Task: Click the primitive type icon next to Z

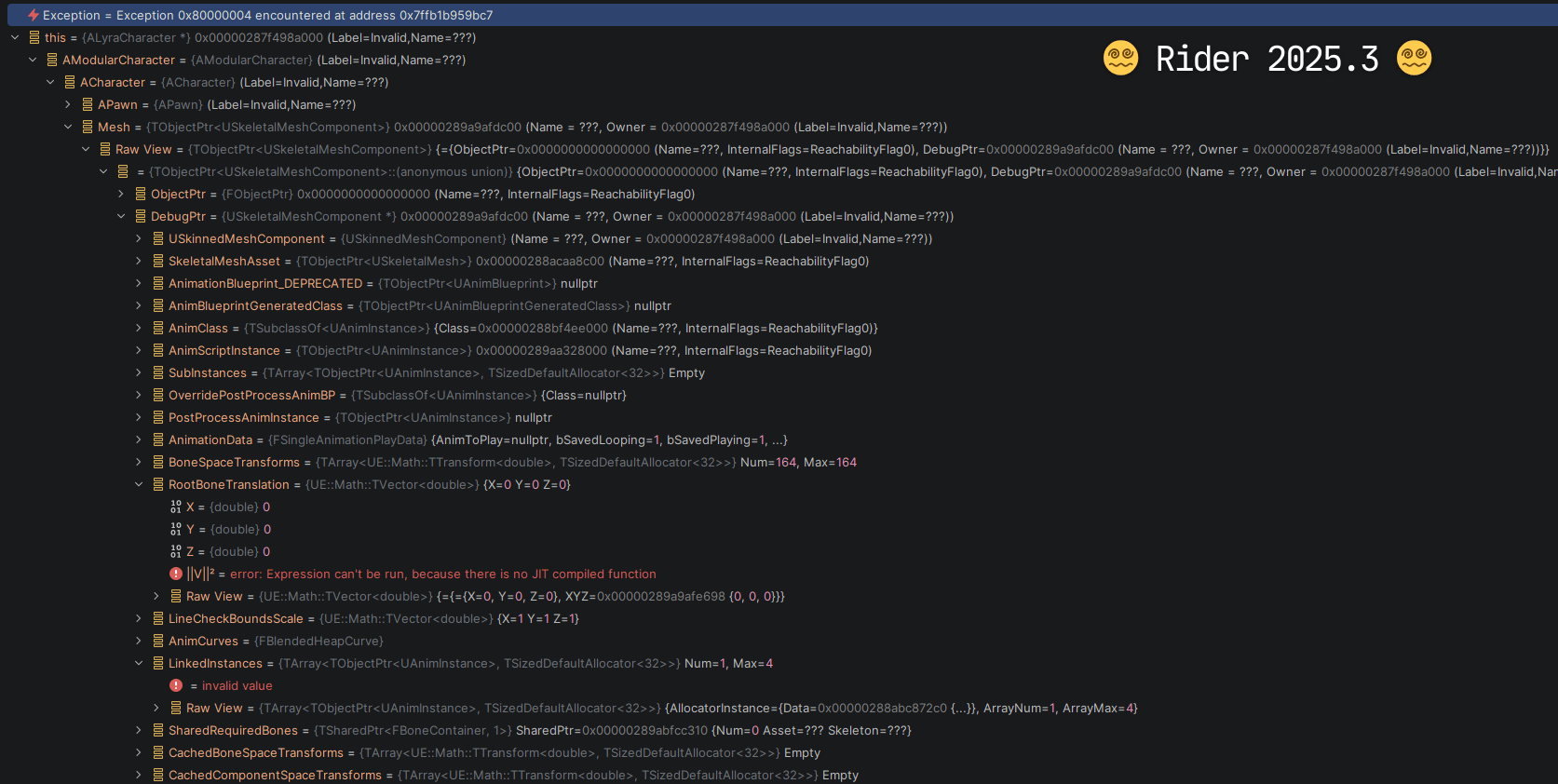Action: [176, 552]
